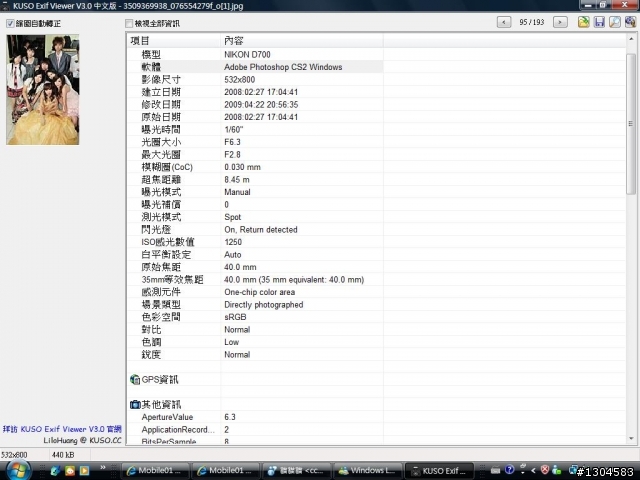Click the 內容 column header
Image resolution: width=640 pixels, height=480 pixels.
coord(302,41)
